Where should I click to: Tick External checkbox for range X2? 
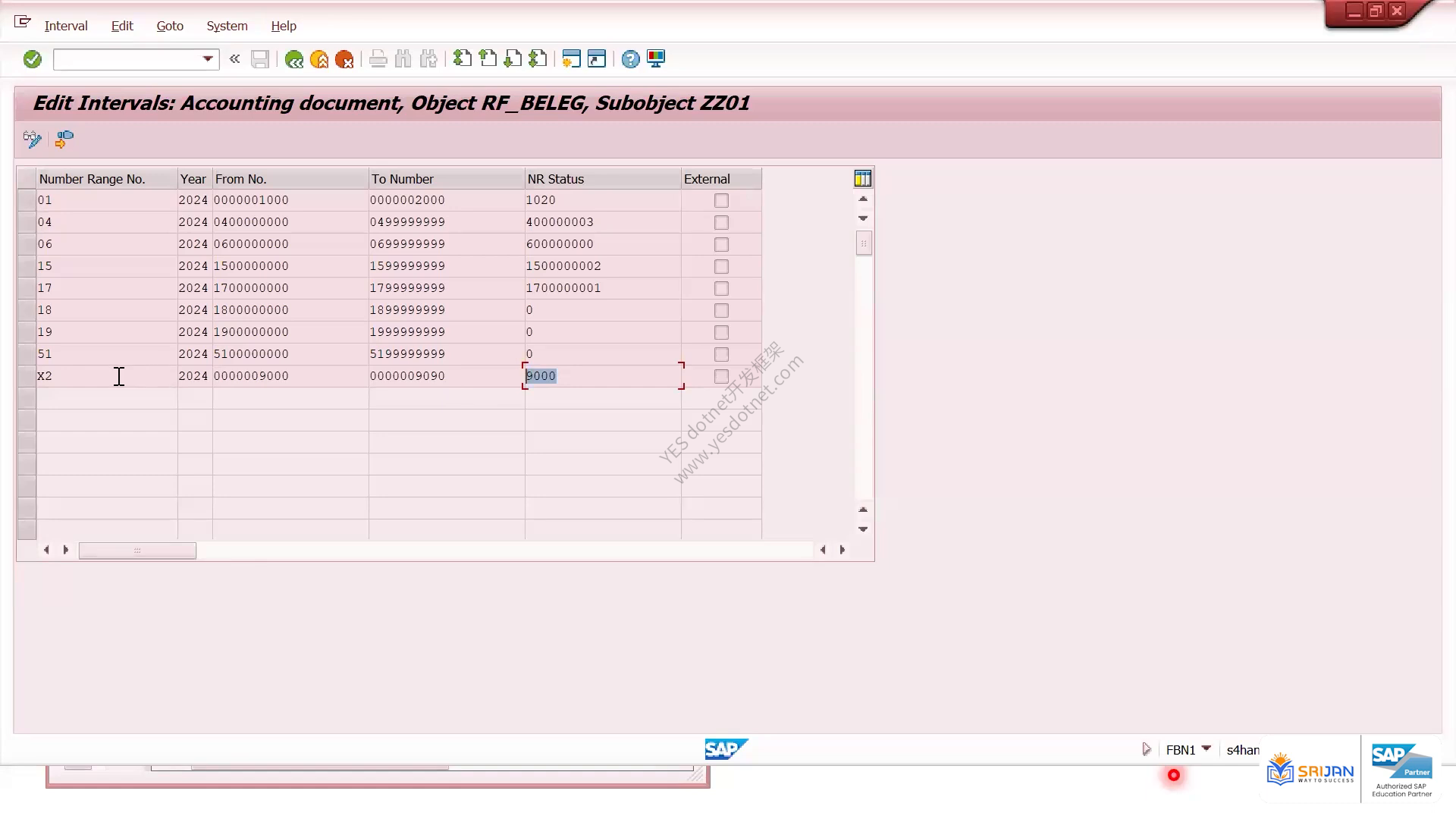click(x=721, y=376)
